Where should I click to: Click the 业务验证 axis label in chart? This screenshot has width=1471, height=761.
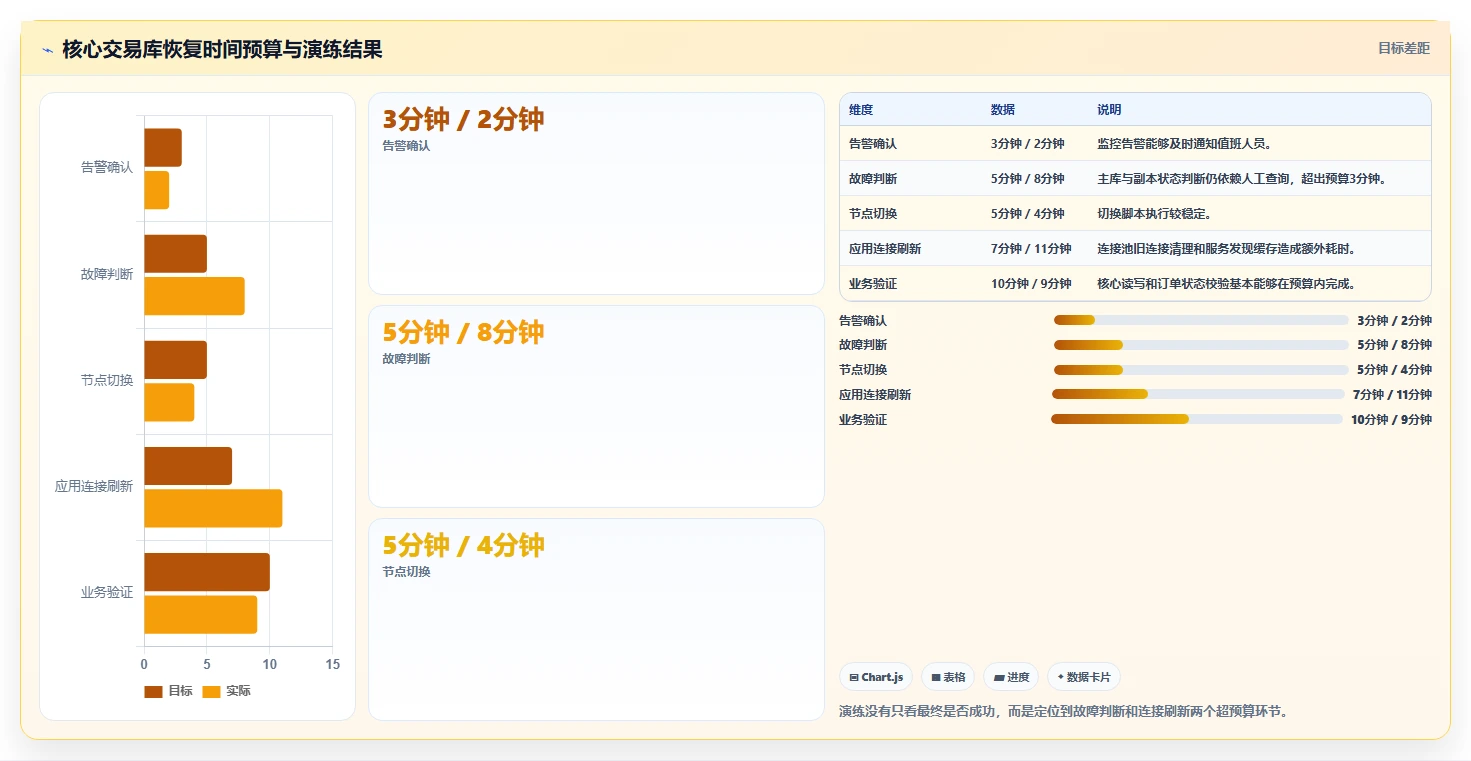click(107, 593)
